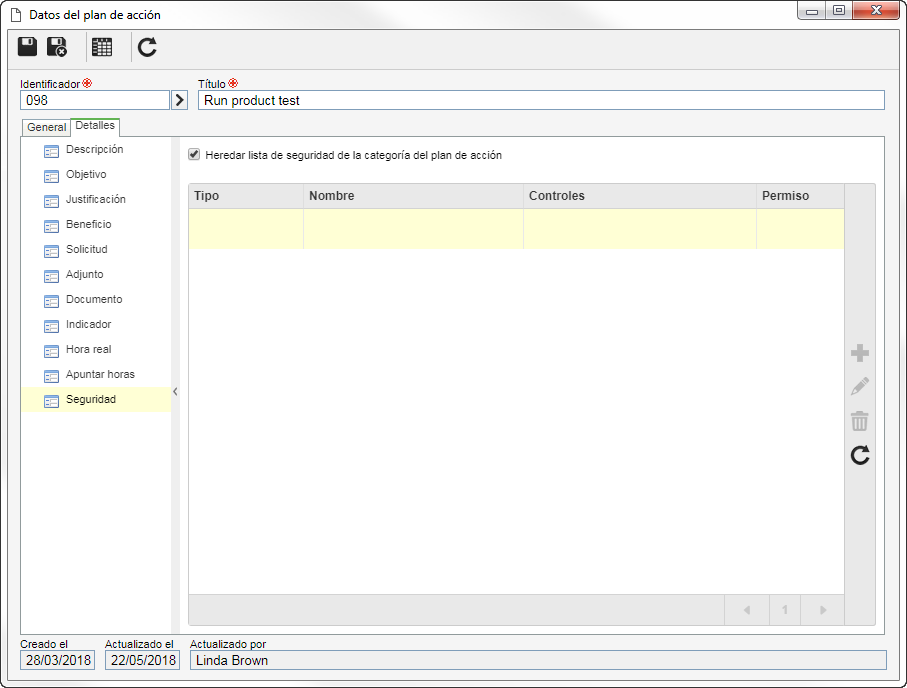The width and height of the screenshot is (907, 688).
Task: Click the Save floppy disk icon
Action: 27,47
